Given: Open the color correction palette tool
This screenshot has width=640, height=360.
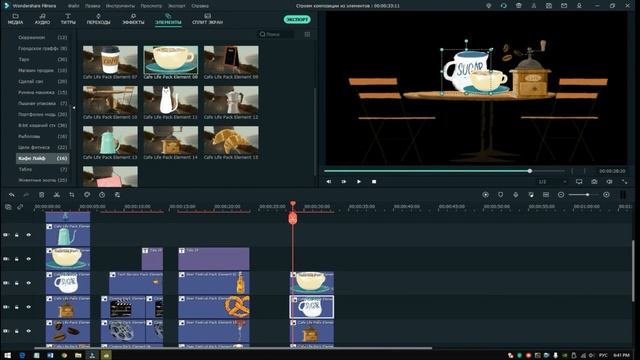Looking at the screenshot, I should pos(87,195).
